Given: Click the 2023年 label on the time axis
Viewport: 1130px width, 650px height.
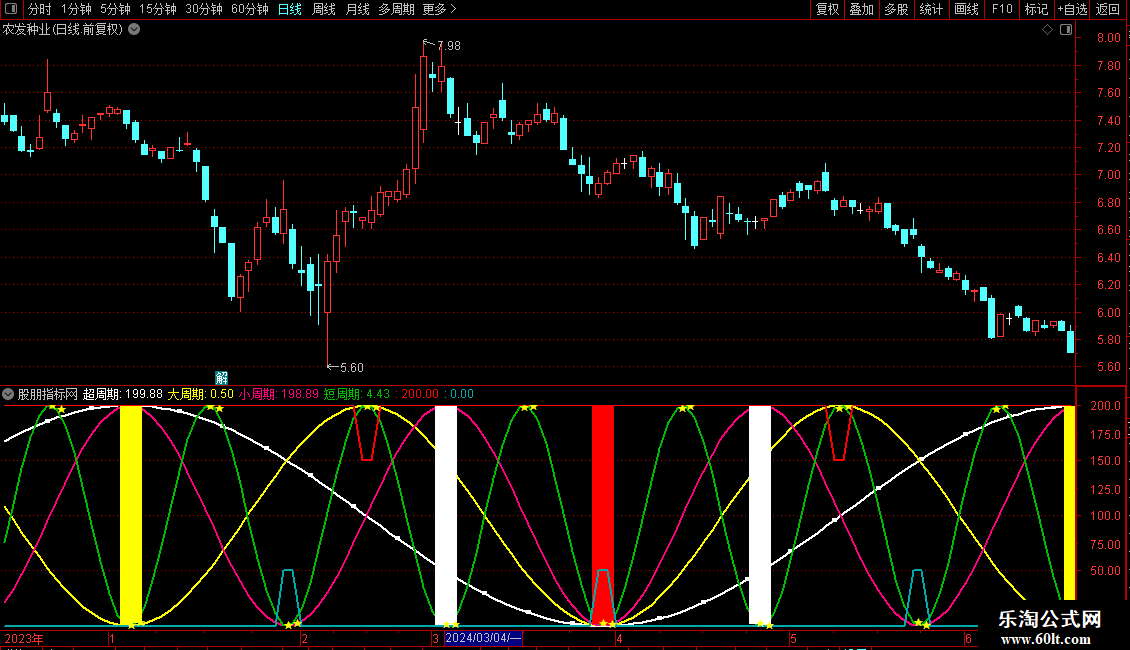Looking at the screenshot, I should tap(24, 638).
